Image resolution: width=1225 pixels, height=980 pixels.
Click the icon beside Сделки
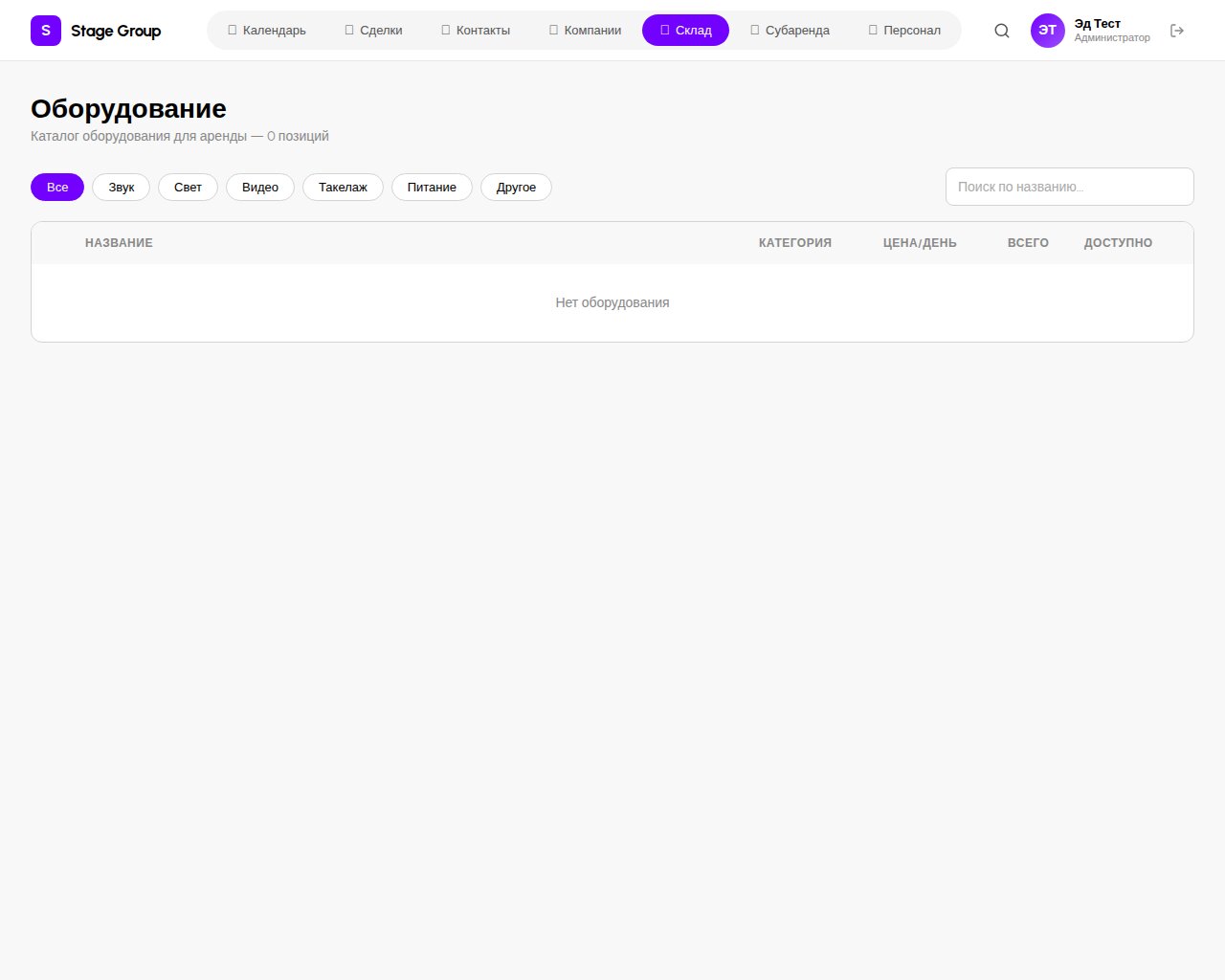click(x=348, y=30)
